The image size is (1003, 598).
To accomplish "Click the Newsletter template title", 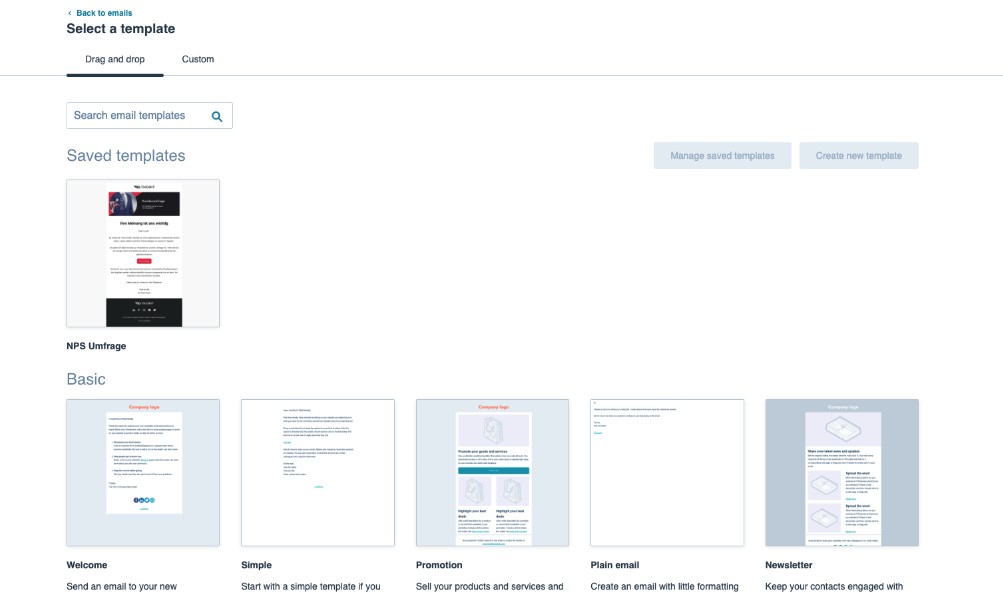I will (x=789, y=565).
